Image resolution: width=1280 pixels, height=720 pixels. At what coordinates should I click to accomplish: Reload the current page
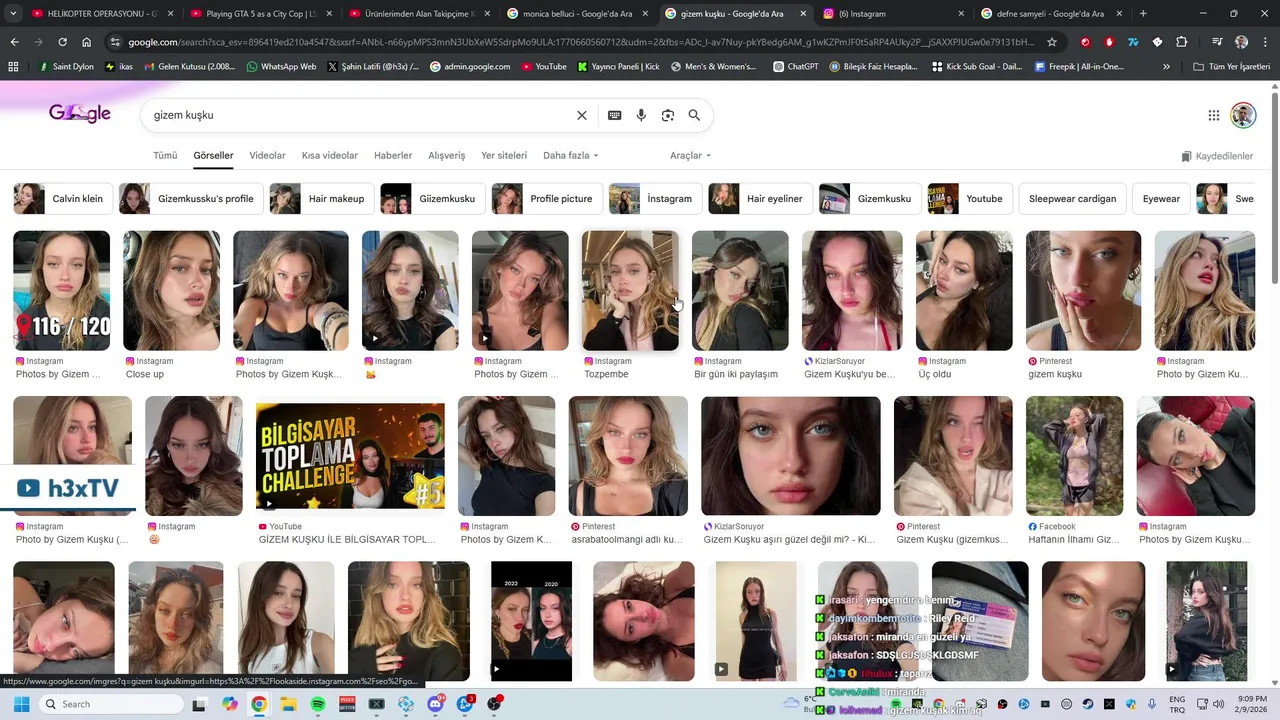[x=62, y=42]
